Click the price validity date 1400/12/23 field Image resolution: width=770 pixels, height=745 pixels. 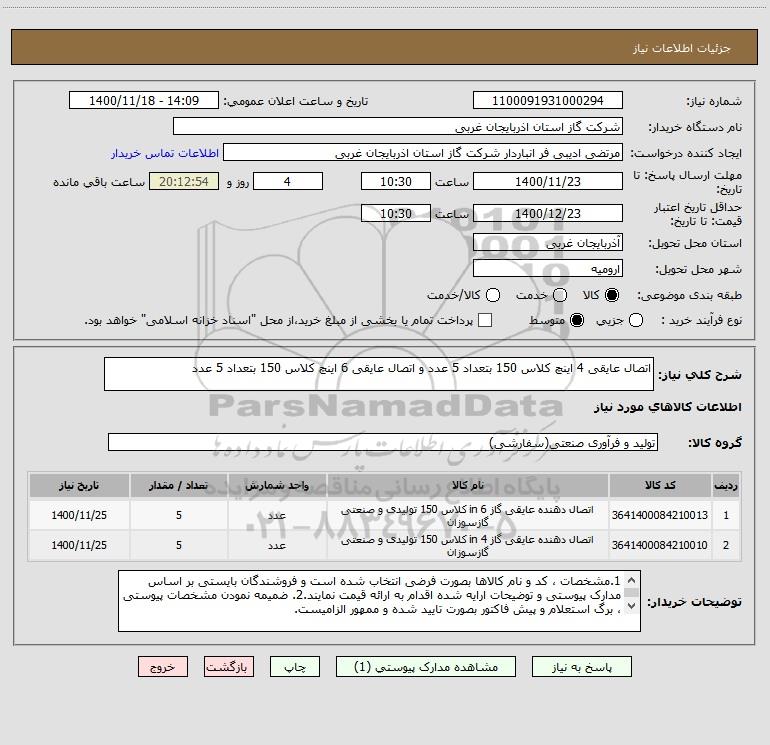tap(548, 213)
